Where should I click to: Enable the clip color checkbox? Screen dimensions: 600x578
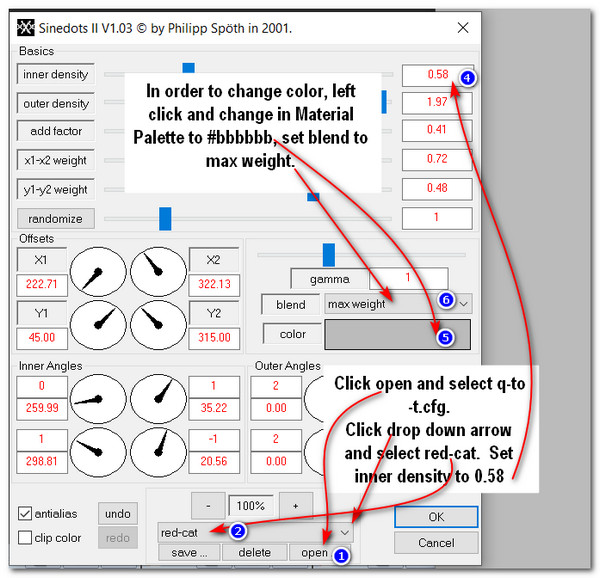click(26, 538)
